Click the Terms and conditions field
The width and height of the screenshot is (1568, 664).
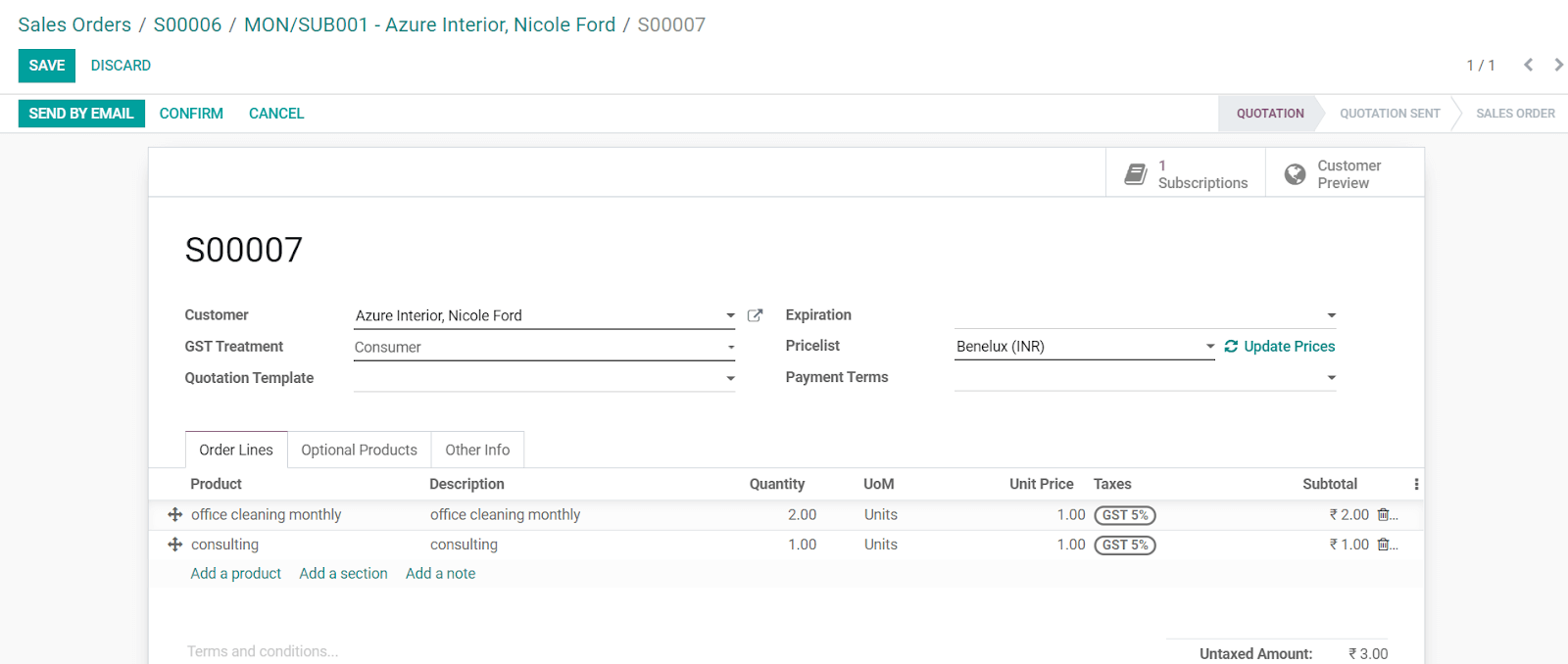263,651
